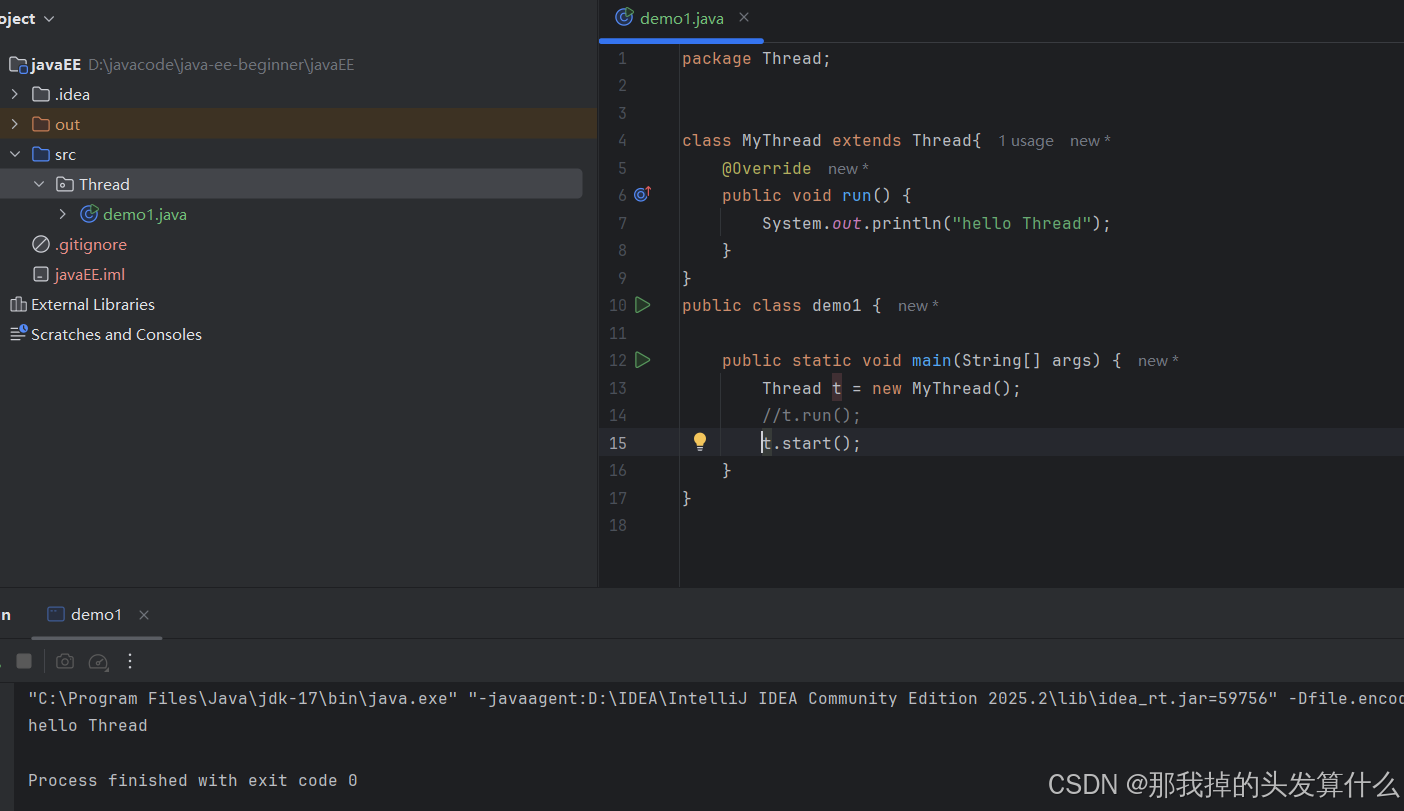Viewport: 1404px width, 811px height.
Task: Open the yellow lightbulb quick-fix on line 15
Action: click(x=700, y=441)
